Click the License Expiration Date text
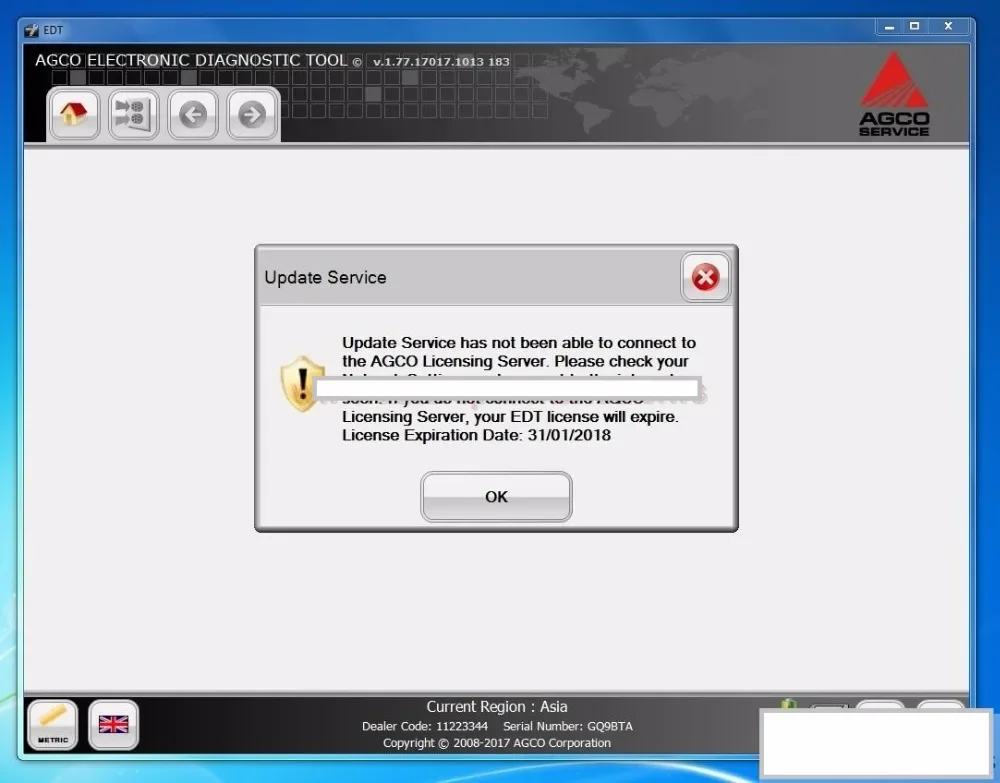The height and width of the screenshot is (783, 1000). click(x=476, y=435)
